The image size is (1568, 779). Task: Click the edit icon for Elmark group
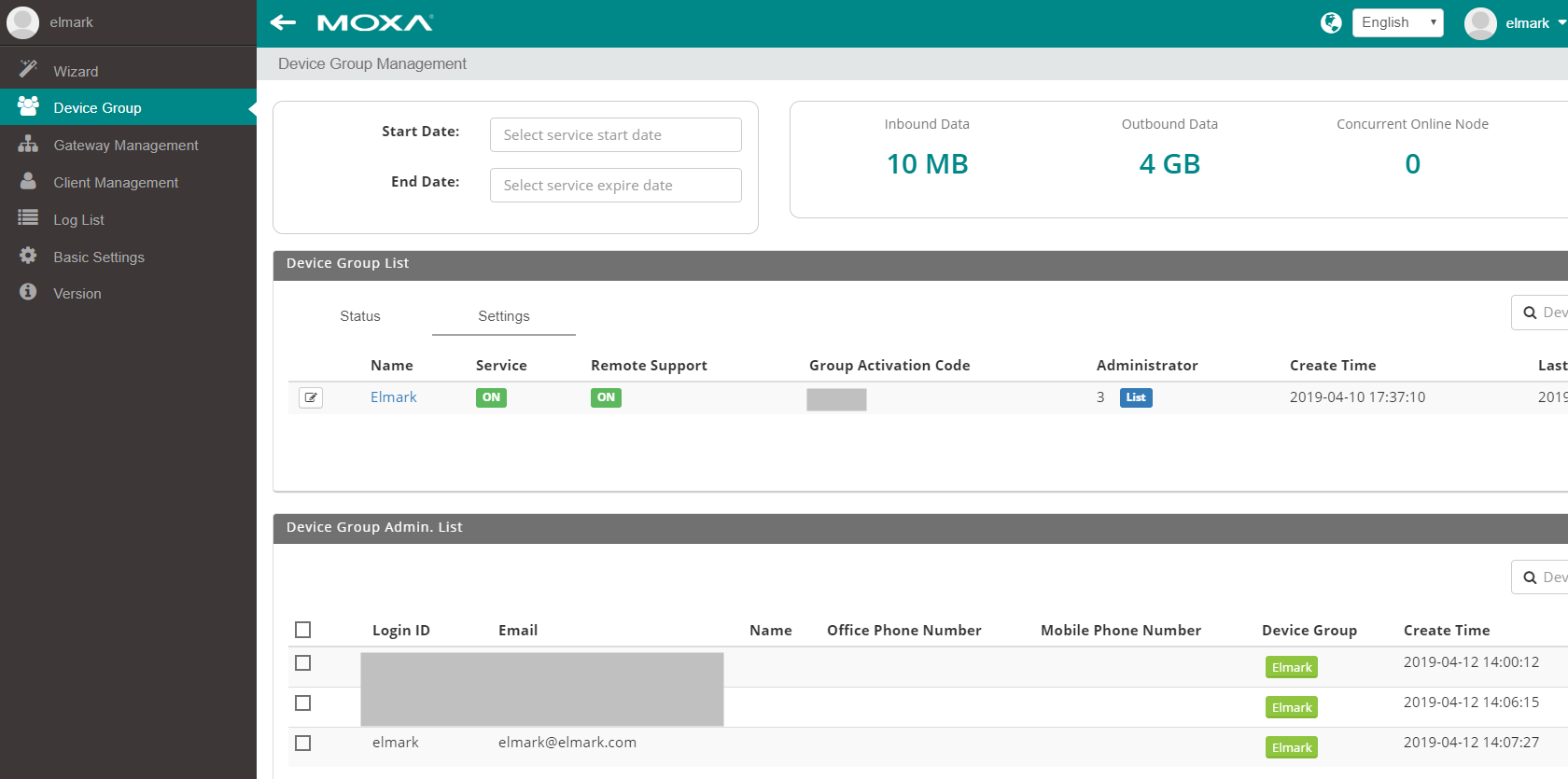311,397
